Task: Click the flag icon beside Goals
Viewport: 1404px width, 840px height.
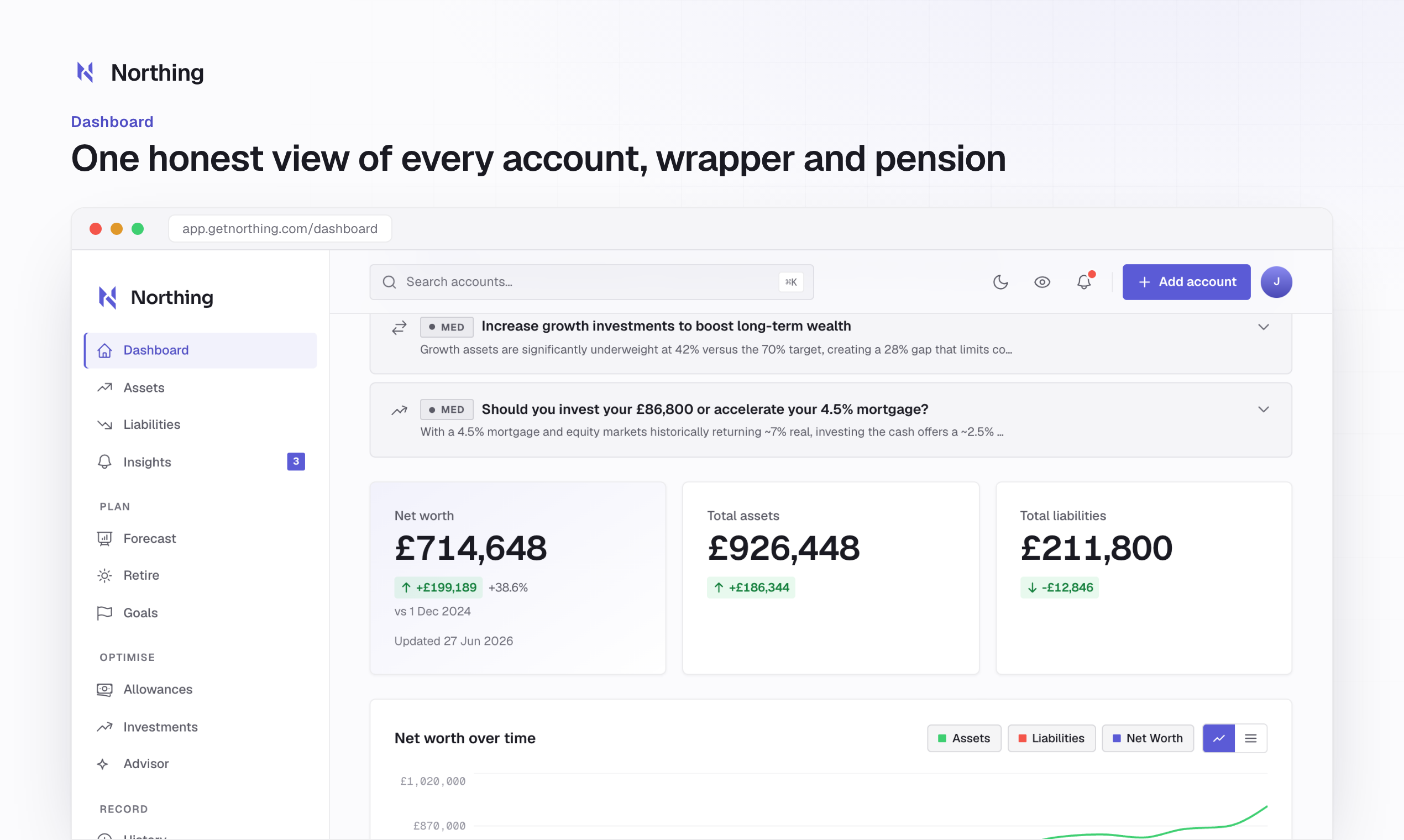Action: 104,613
